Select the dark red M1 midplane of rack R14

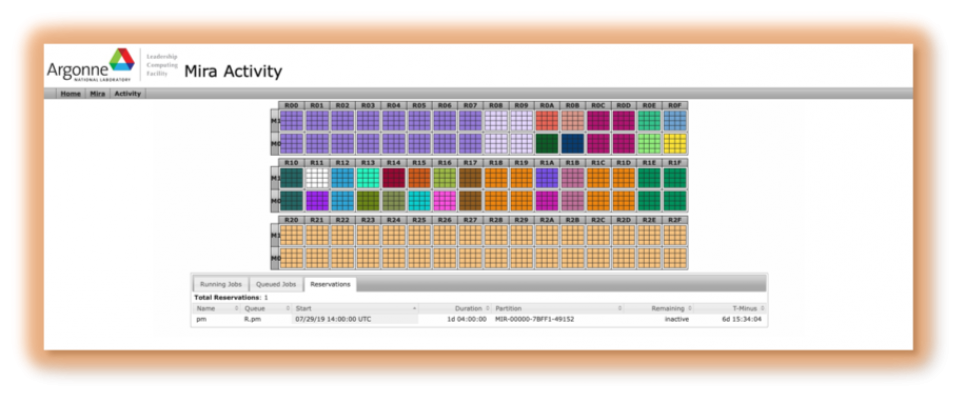pyautogui.click(x=393, y=177)
